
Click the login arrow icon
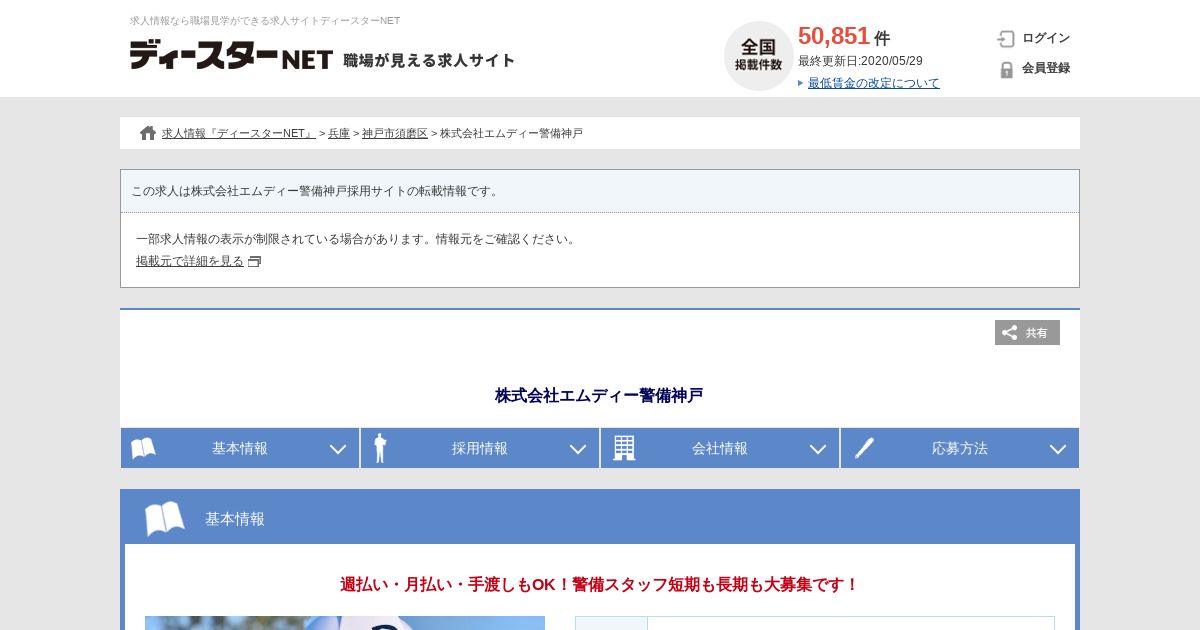point(1006,39)
